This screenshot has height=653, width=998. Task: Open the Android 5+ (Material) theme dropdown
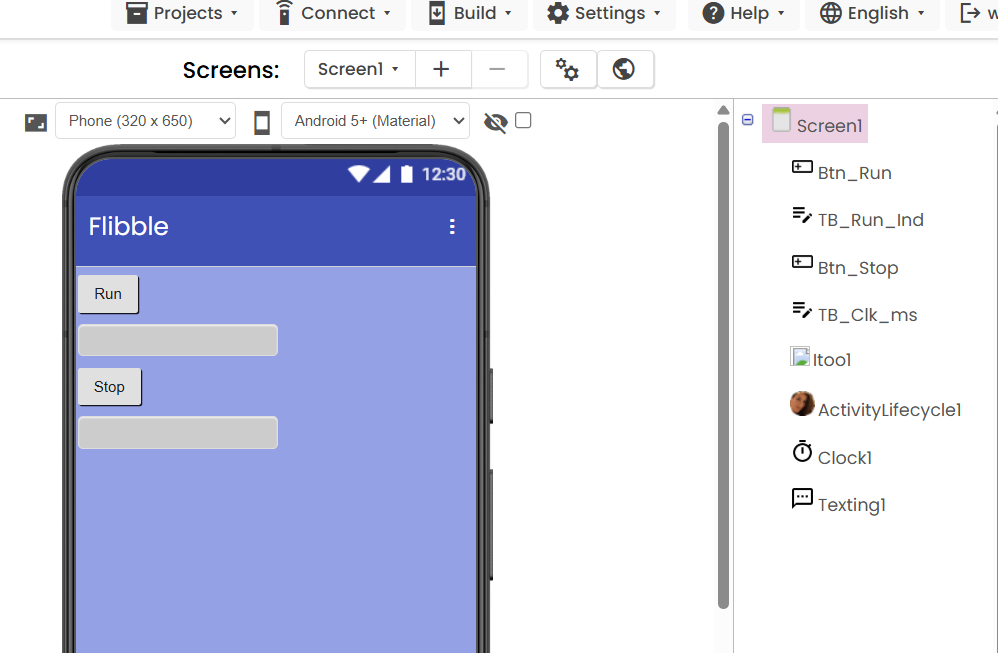point(375,121)
